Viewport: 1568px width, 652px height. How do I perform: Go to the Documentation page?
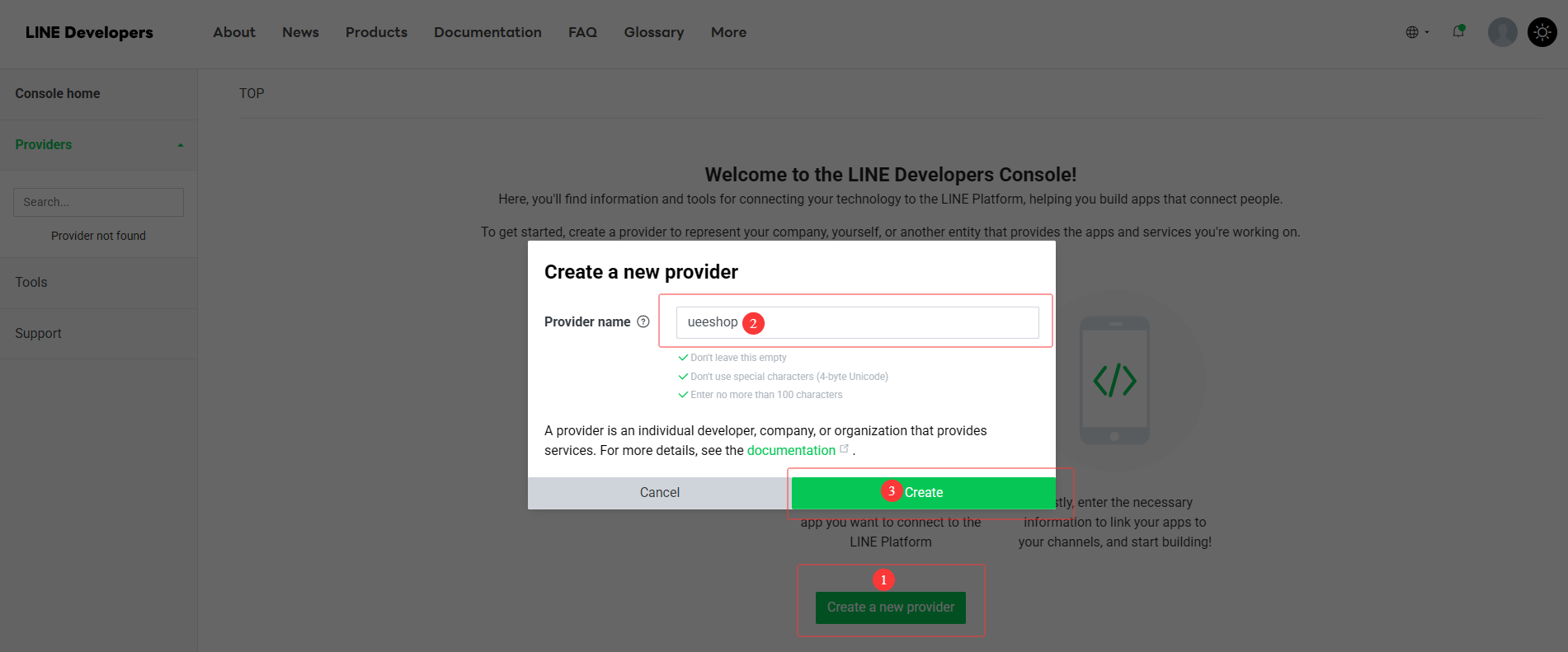point(487,32)
